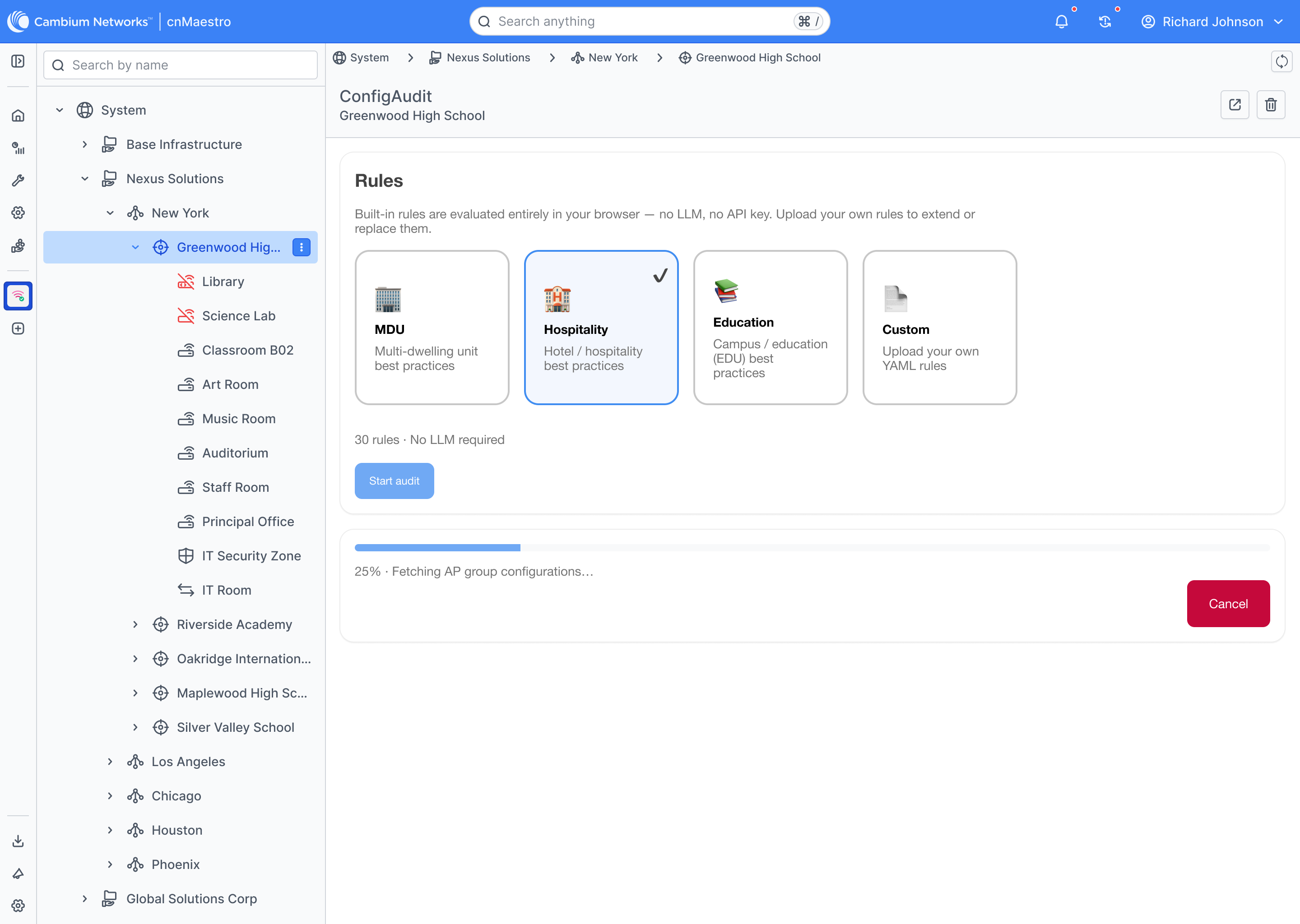Click the Library offline AP icon
This screenshot has height=924, width=1300.
(186, 282)
